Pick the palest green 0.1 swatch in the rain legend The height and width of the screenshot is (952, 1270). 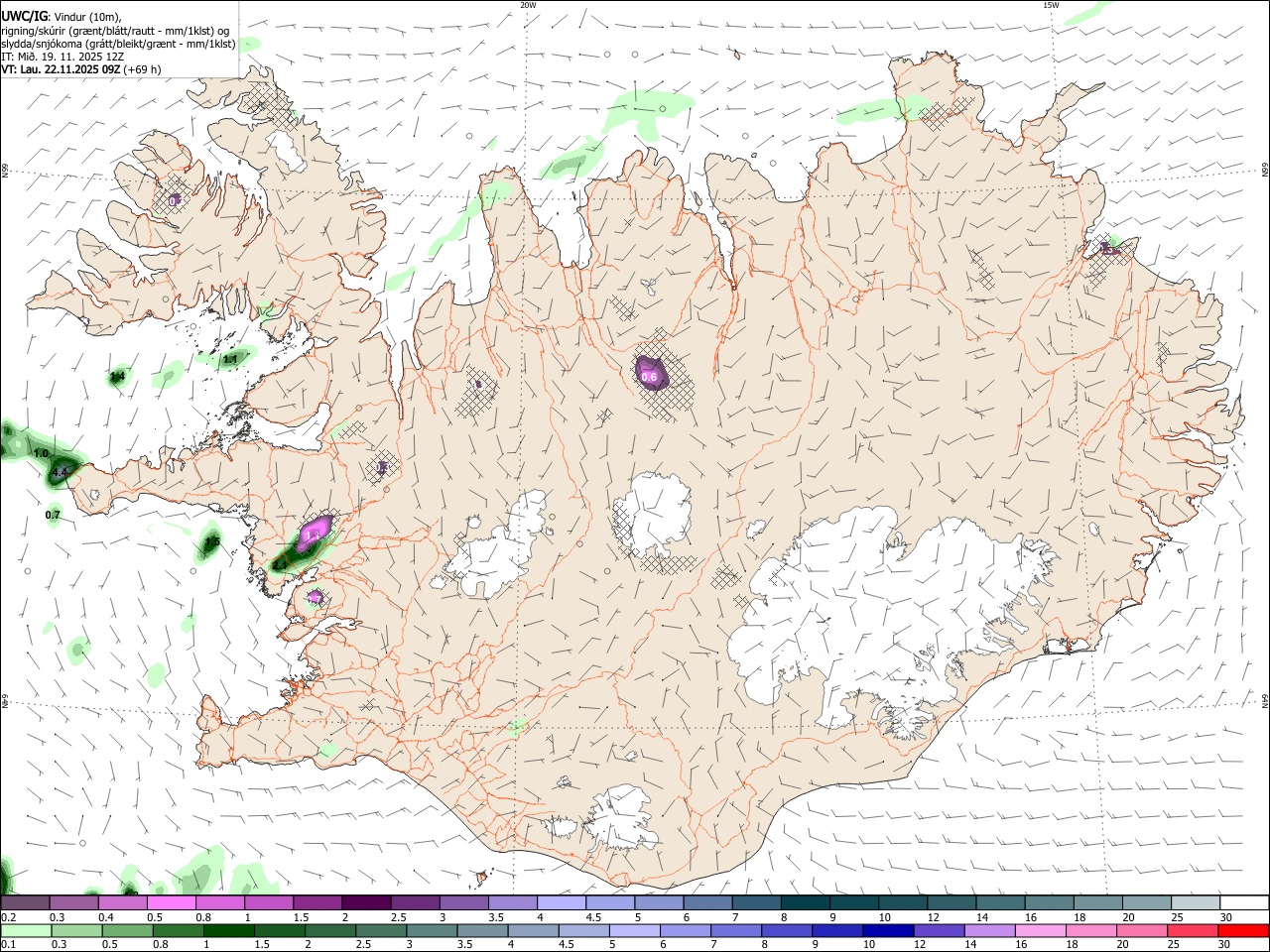point(27,930)
